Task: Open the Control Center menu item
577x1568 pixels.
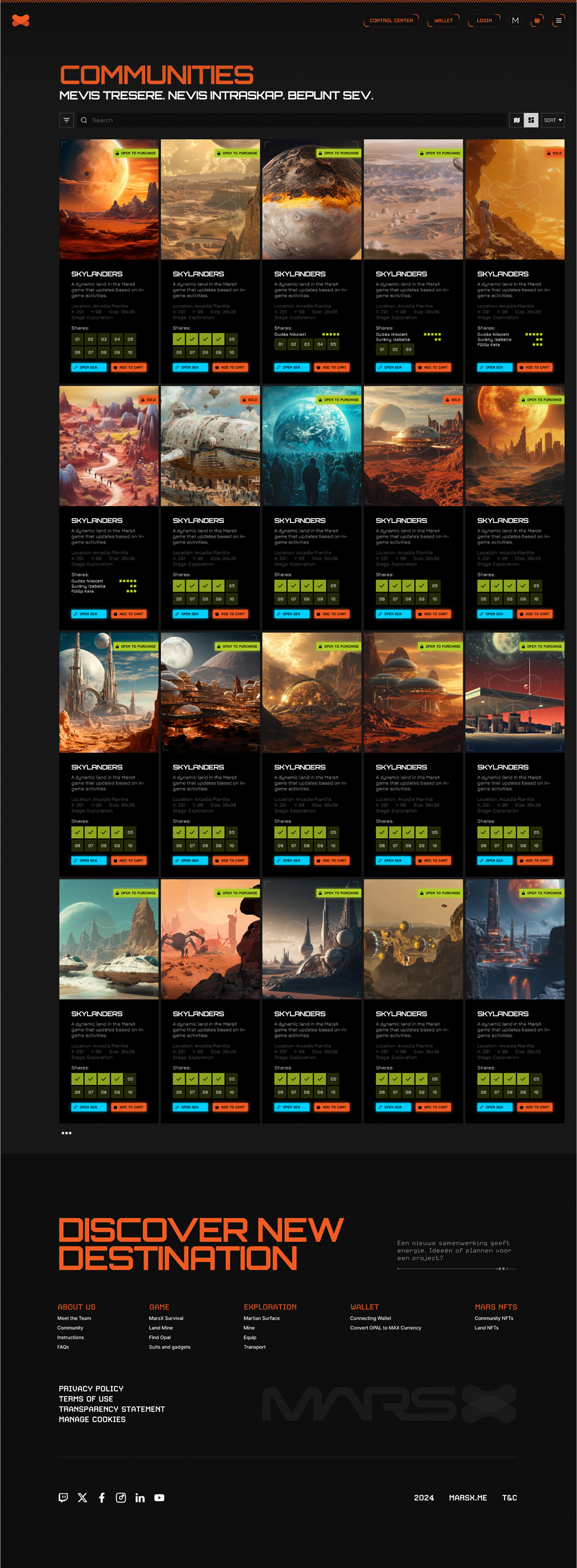Action: click(391, 21)
